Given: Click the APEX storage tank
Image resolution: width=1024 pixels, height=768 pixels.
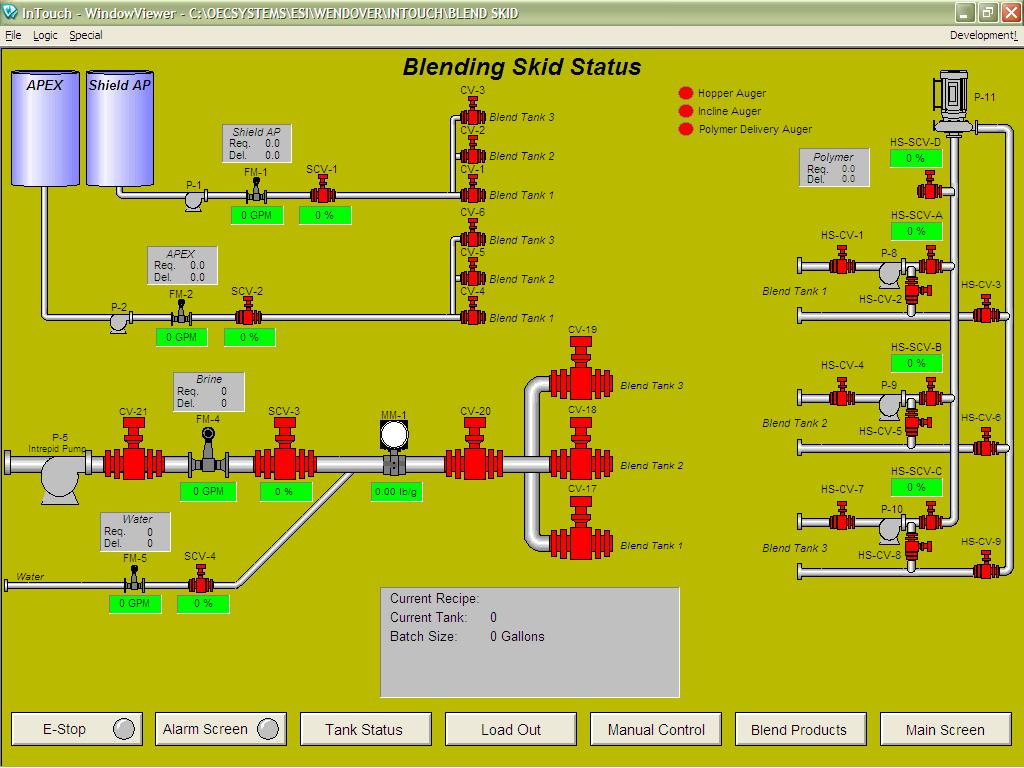Looking at the screenshot, I should click(x=44, y=130).
